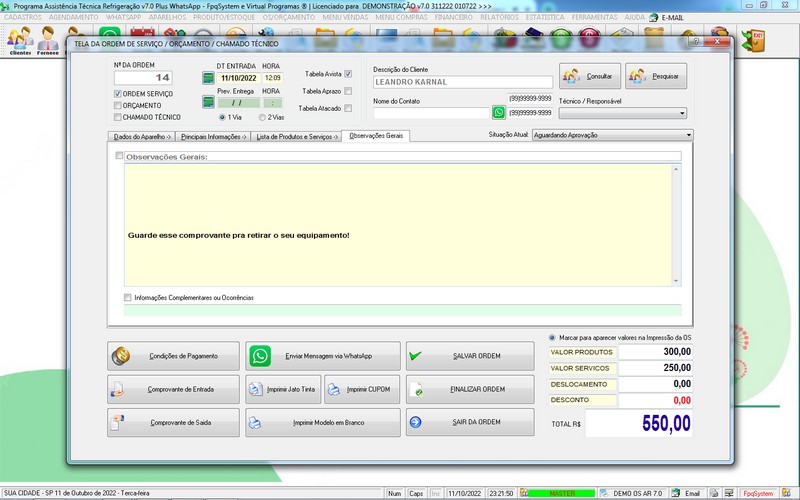Click the SALVAR ORDEM button

(x=470, y=356)
